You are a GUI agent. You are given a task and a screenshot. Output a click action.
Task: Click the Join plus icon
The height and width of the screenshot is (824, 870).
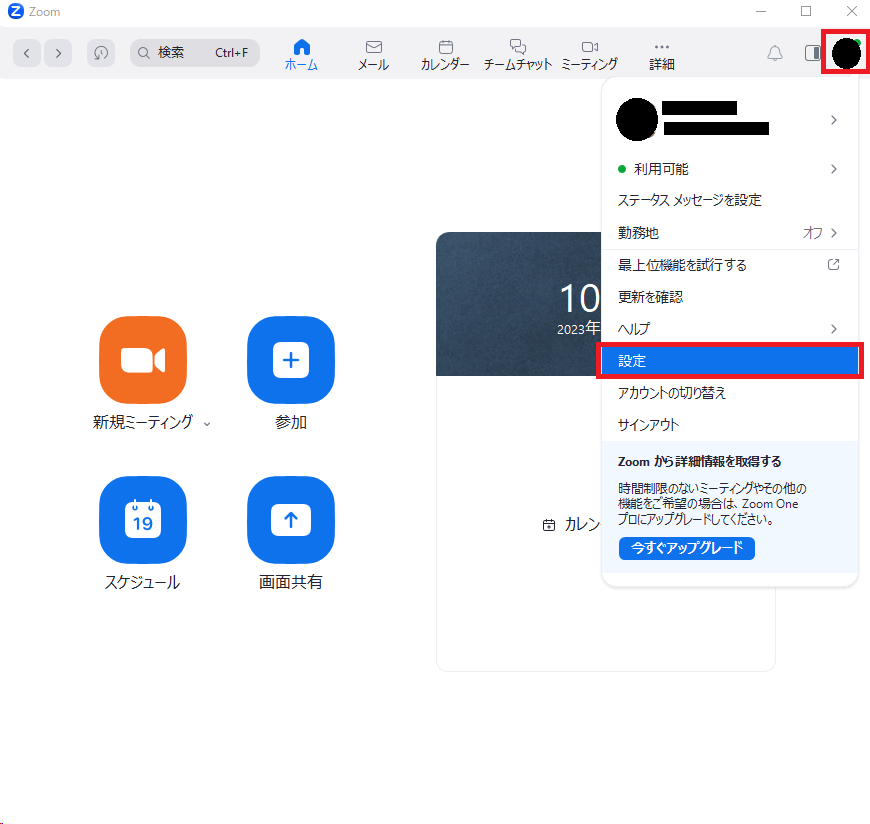(291, 360)
